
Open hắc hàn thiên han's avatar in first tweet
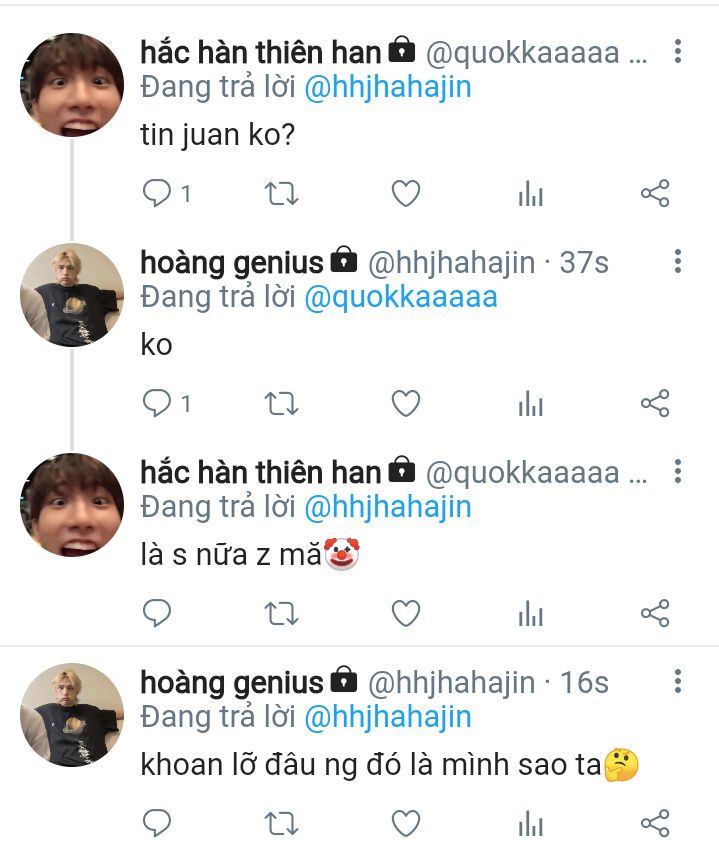(x=71, y=84)
